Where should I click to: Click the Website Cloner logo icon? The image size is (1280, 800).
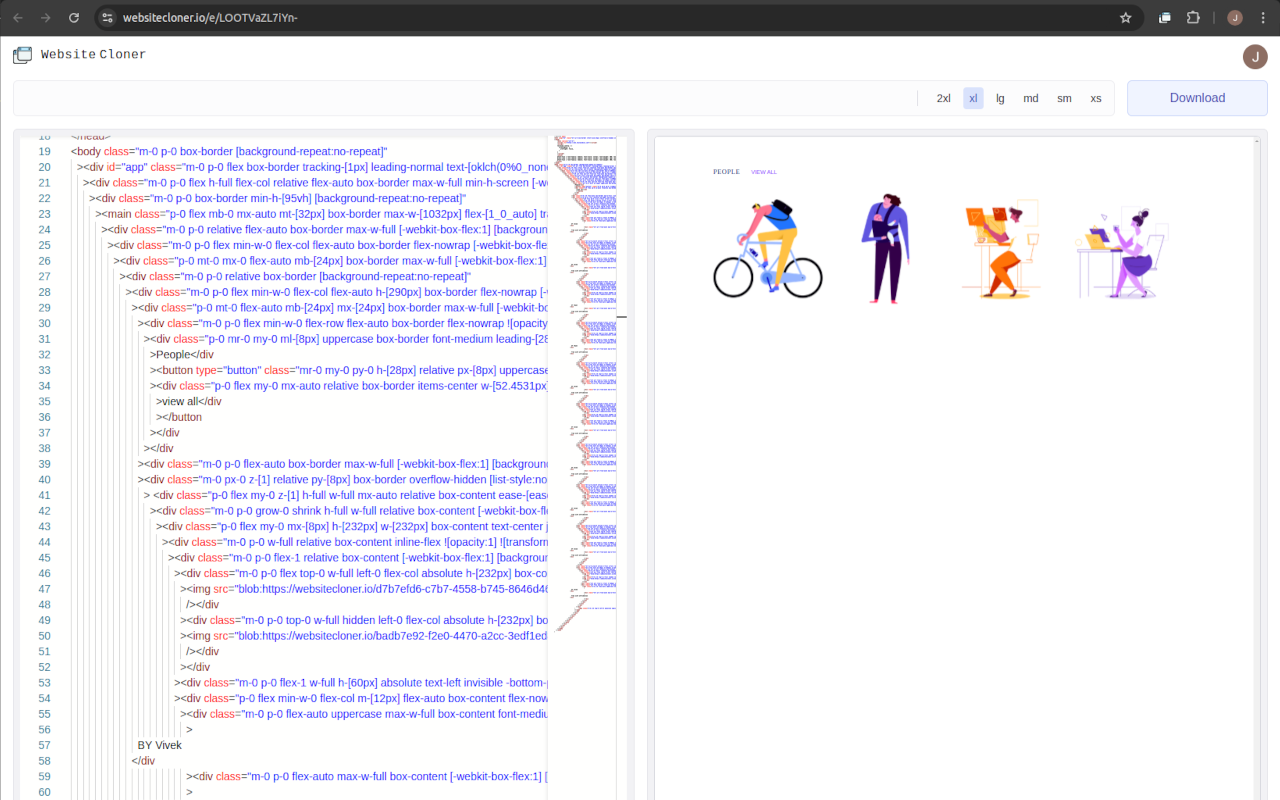(x=22, y=54)
